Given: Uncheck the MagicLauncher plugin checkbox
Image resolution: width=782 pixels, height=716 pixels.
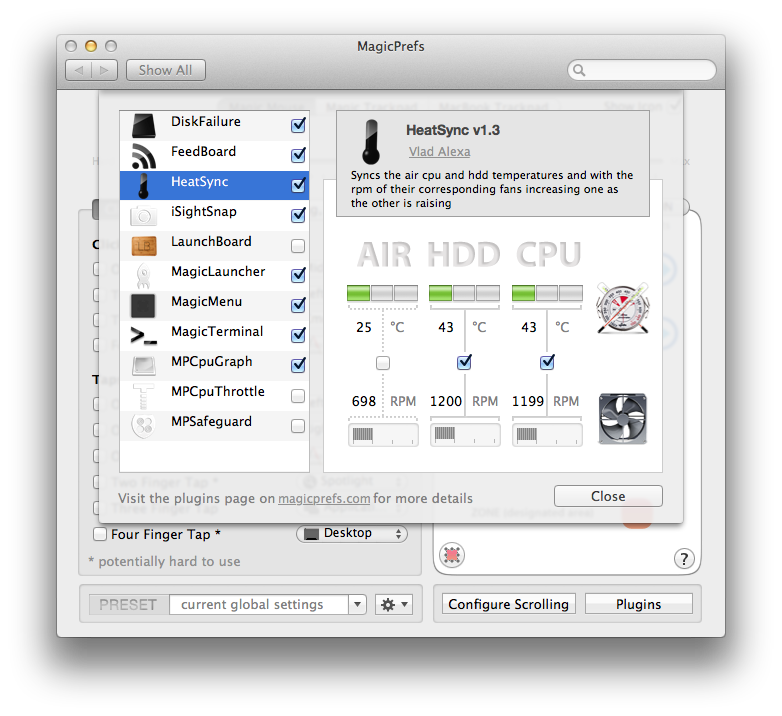Looking at the screenshot, I should (298, 275).
